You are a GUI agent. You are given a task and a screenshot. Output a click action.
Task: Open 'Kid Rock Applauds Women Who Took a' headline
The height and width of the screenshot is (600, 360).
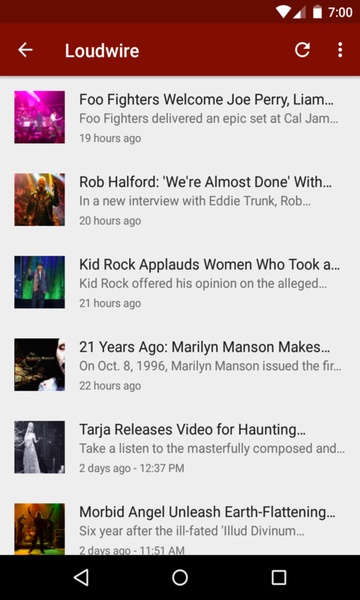point(209,264)
